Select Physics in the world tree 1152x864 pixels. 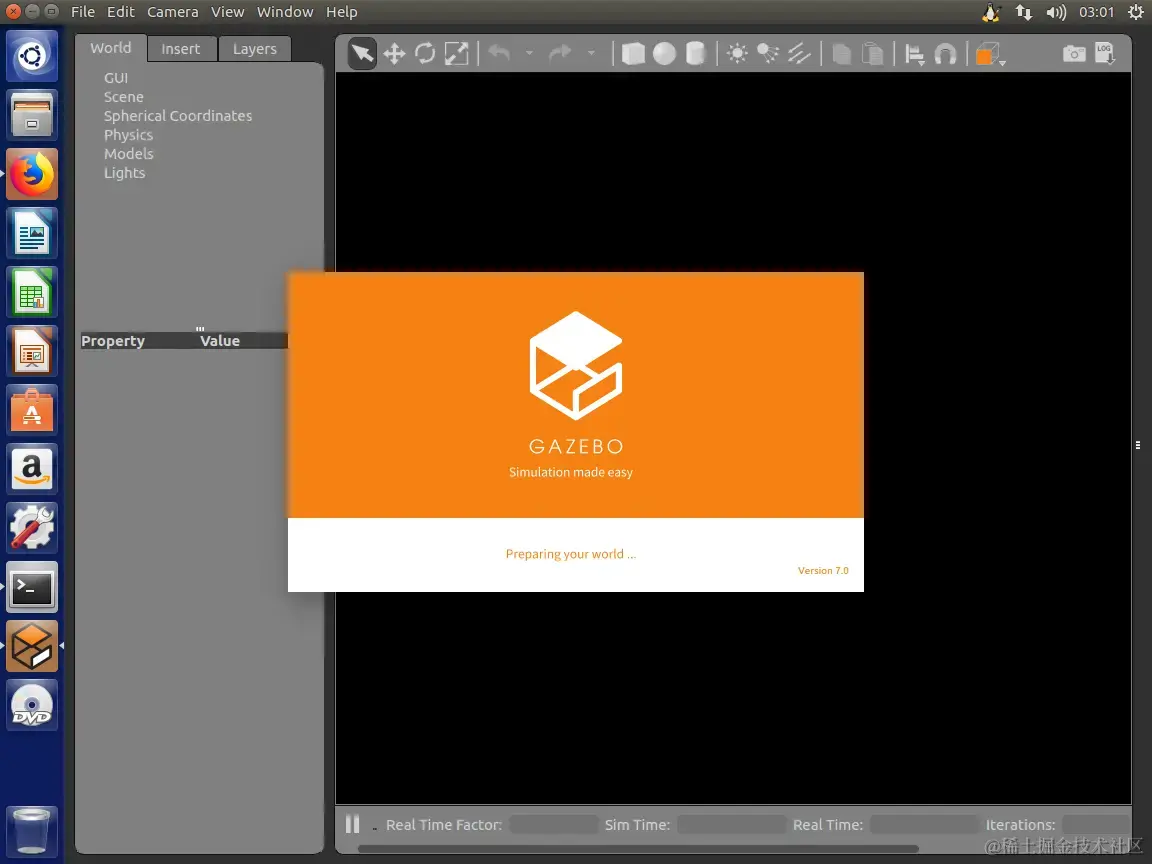[129, 134]
